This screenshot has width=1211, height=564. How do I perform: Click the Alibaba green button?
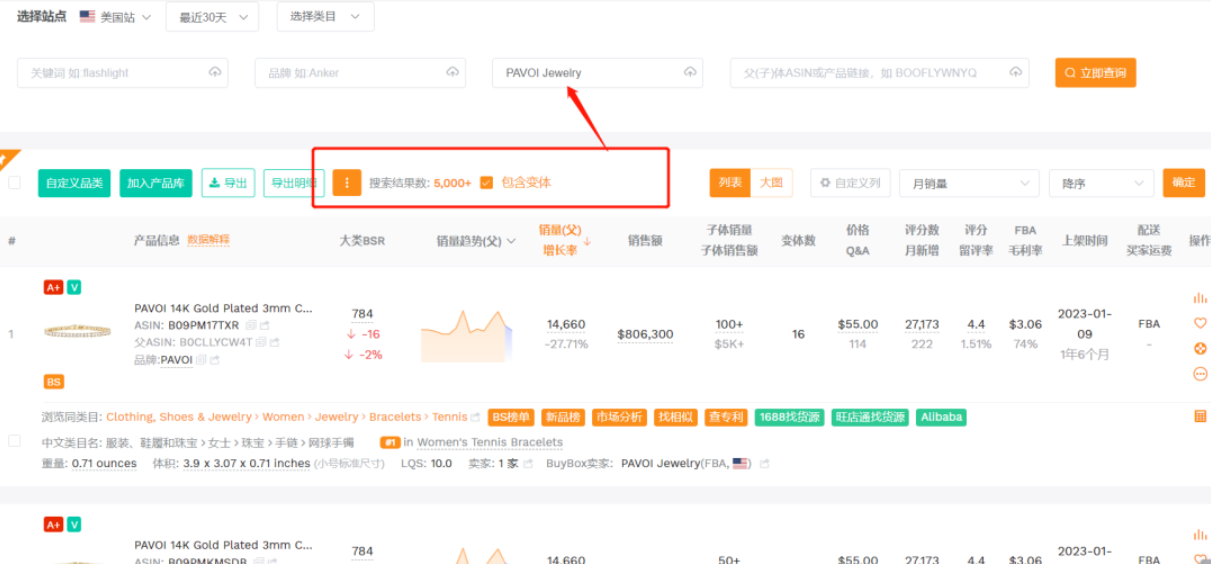pyautogui.click(x=941, y=417)
